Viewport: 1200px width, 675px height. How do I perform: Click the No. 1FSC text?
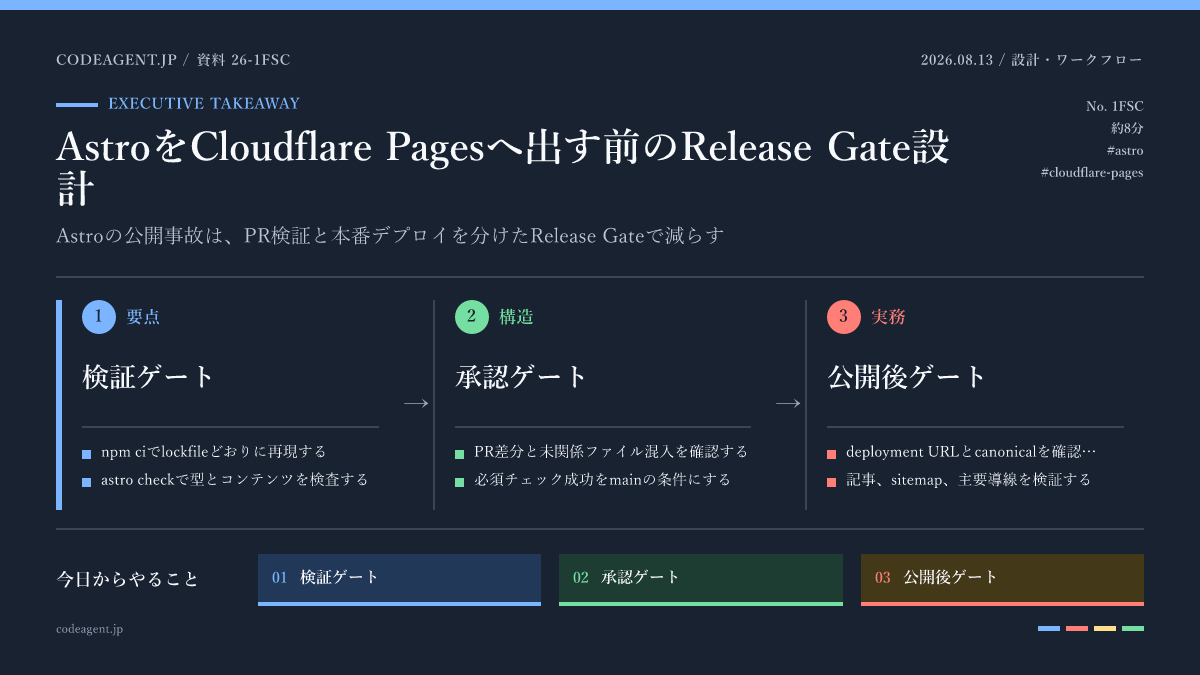point(1115,106)
